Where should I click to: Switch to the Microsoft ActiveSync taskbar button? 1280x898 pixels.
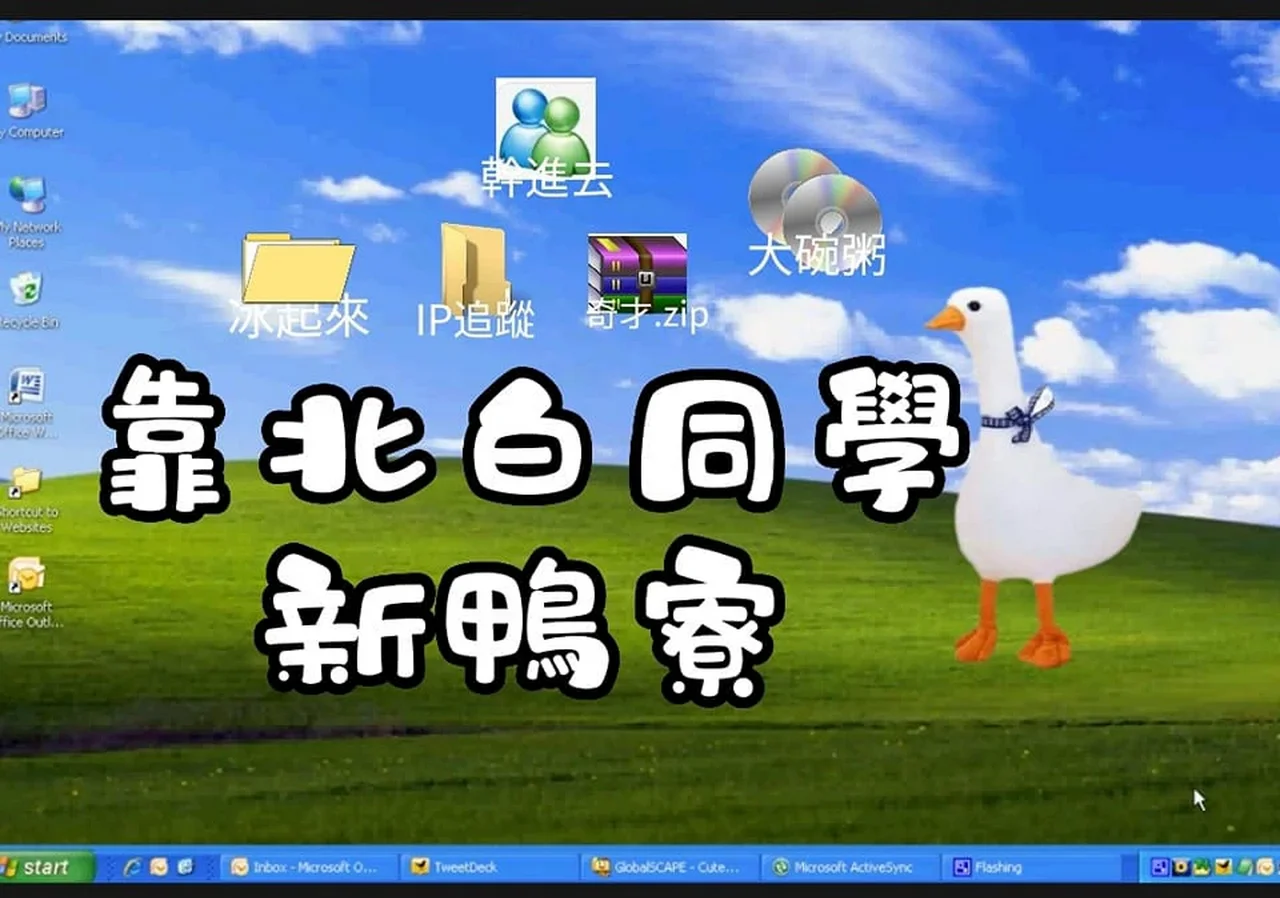click(851, 867)
